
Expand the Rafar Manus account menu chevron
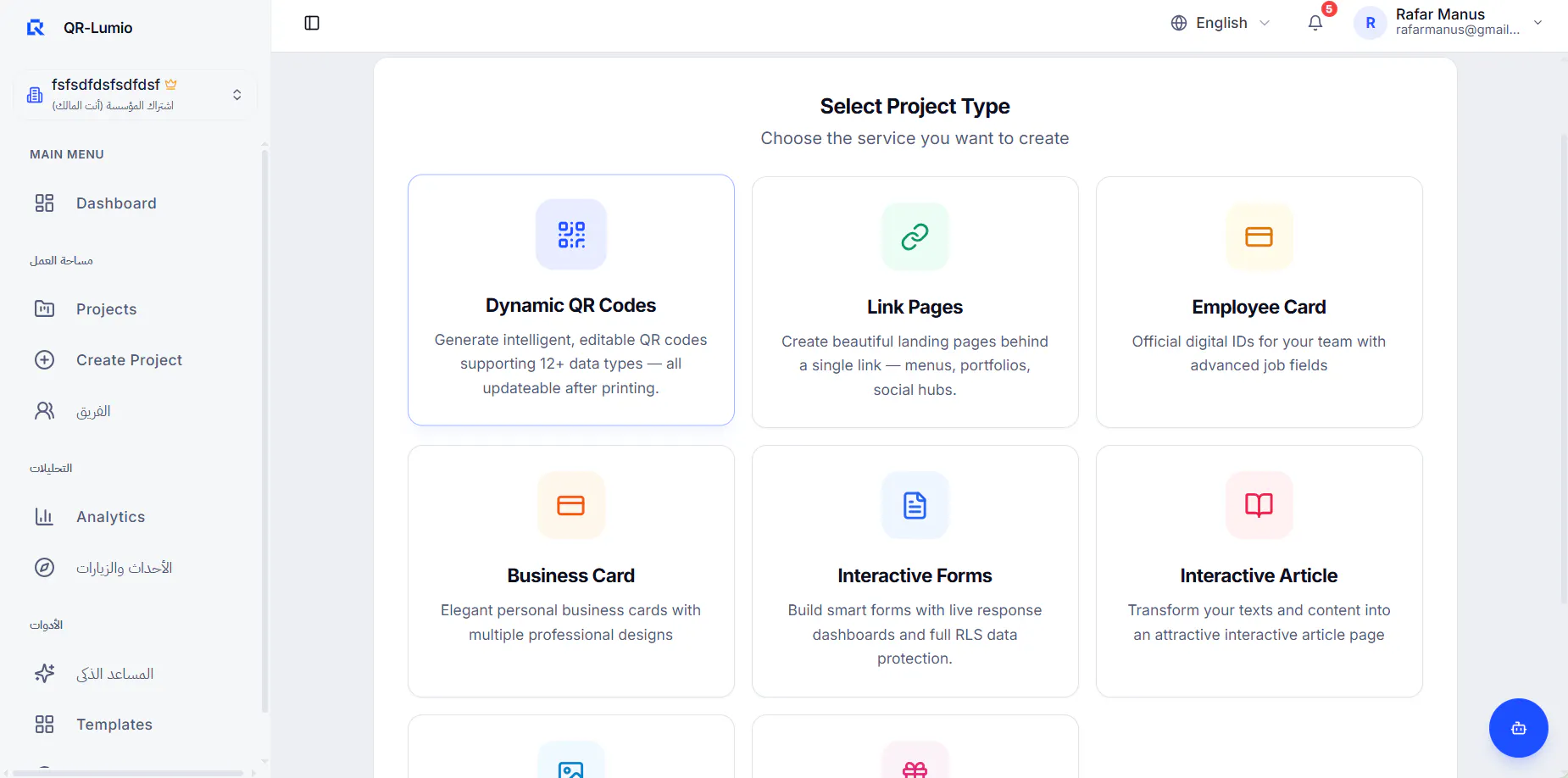click(x=1537, y=23)
